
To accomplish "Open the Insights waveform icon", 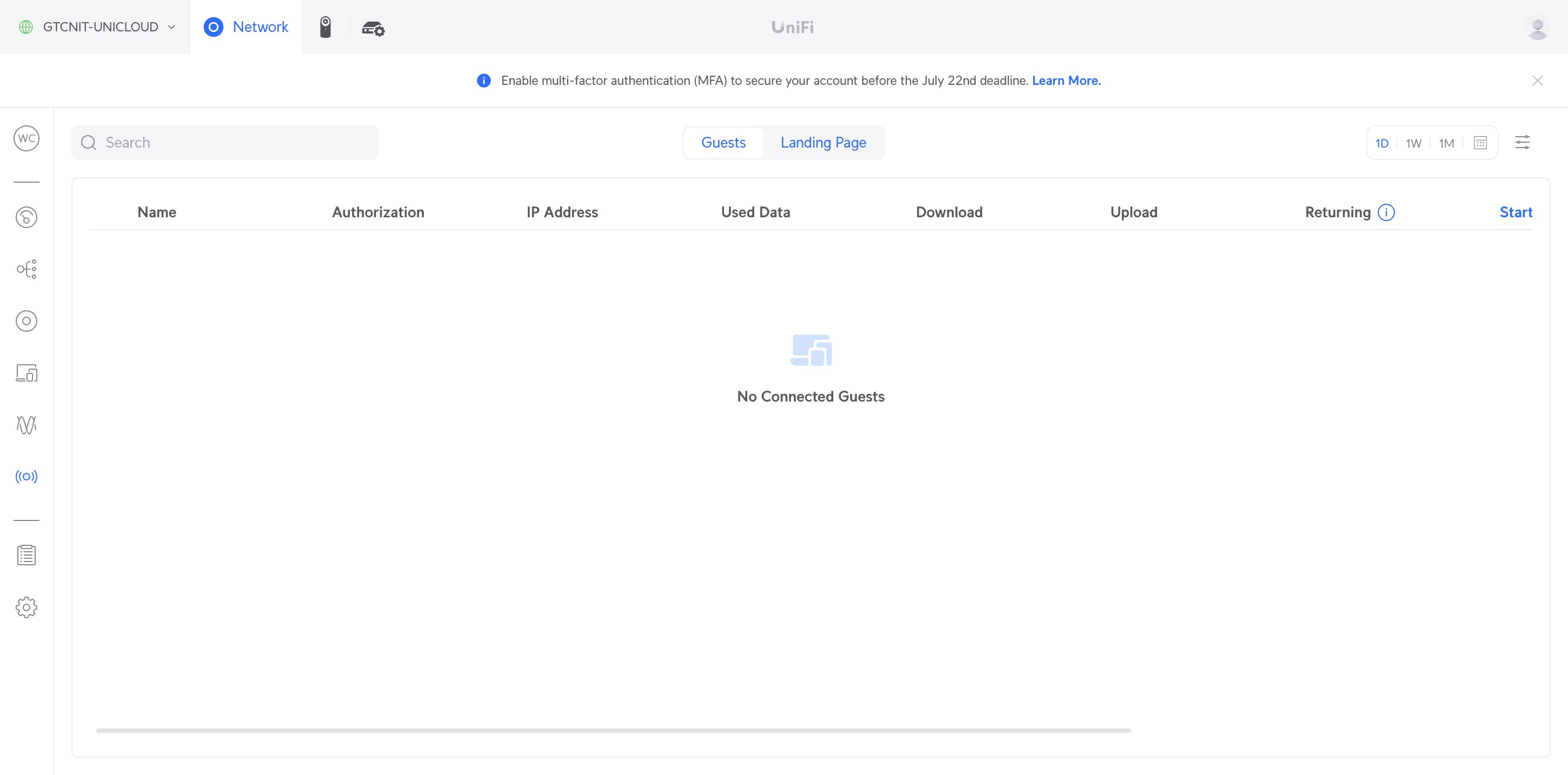I will [x=26, y=424].
